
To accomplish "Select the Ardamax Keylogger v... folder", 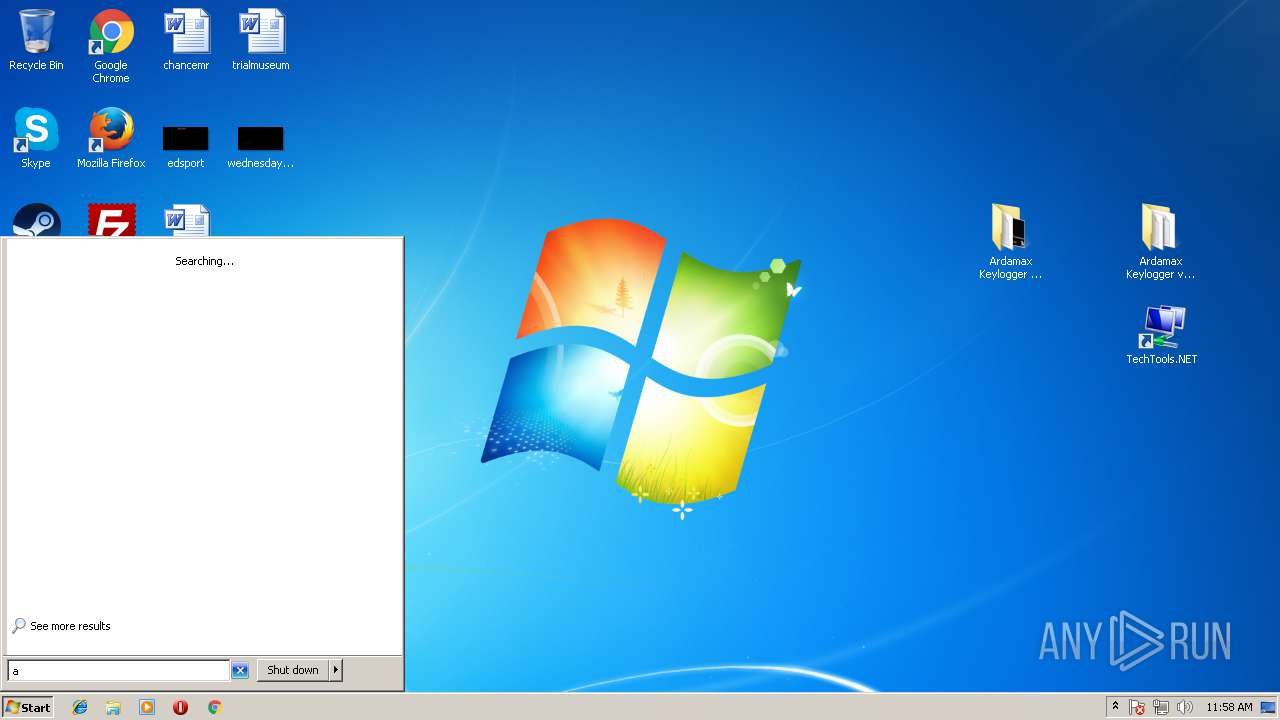I will point(1160,242).
